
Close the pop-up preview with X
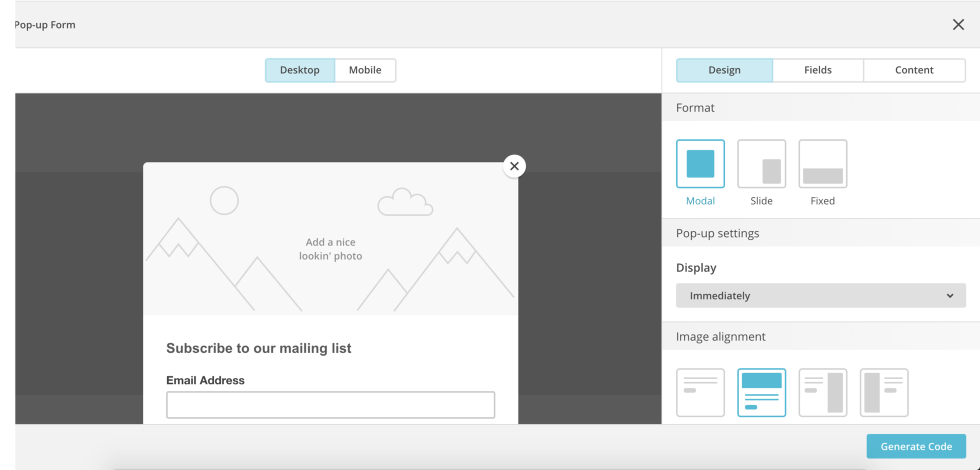coord(514,166)
